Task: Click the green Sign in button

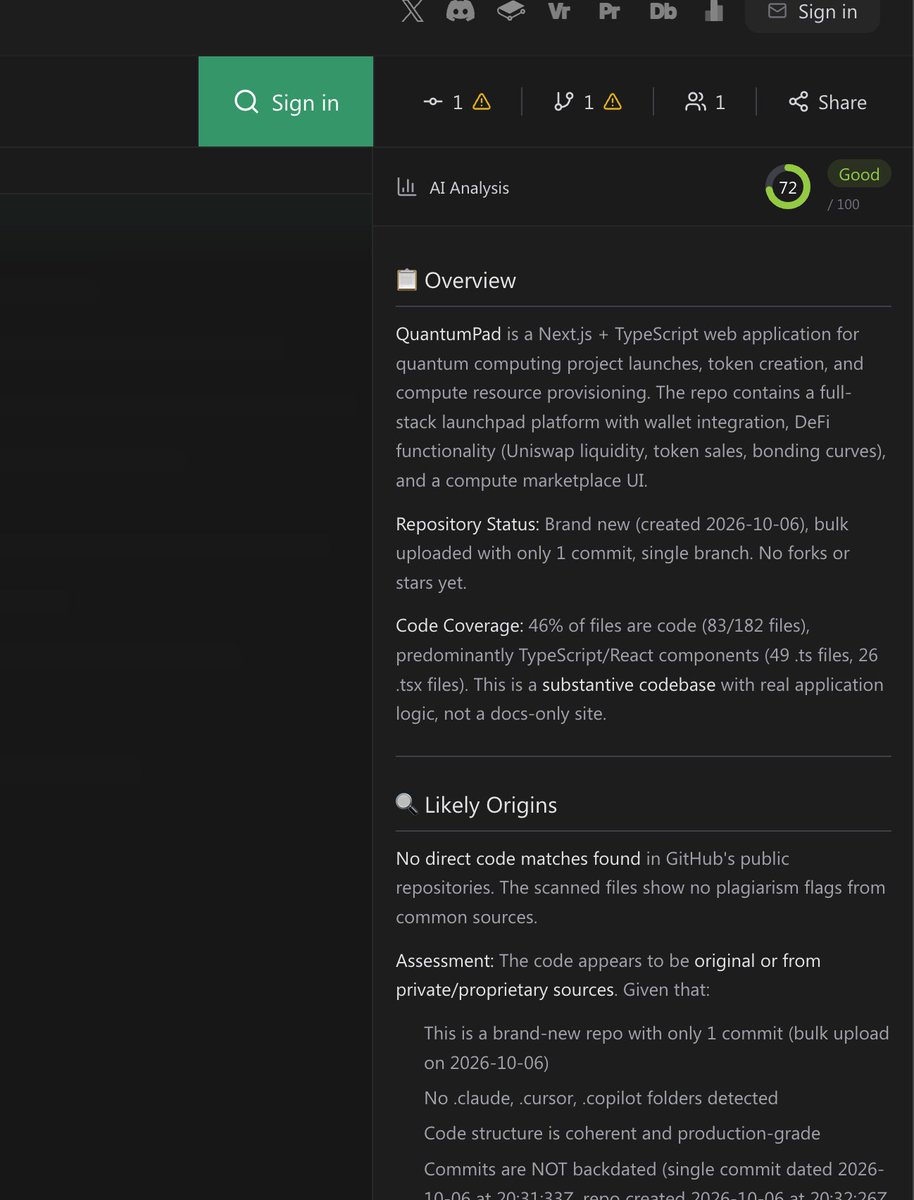Action: 286,101
